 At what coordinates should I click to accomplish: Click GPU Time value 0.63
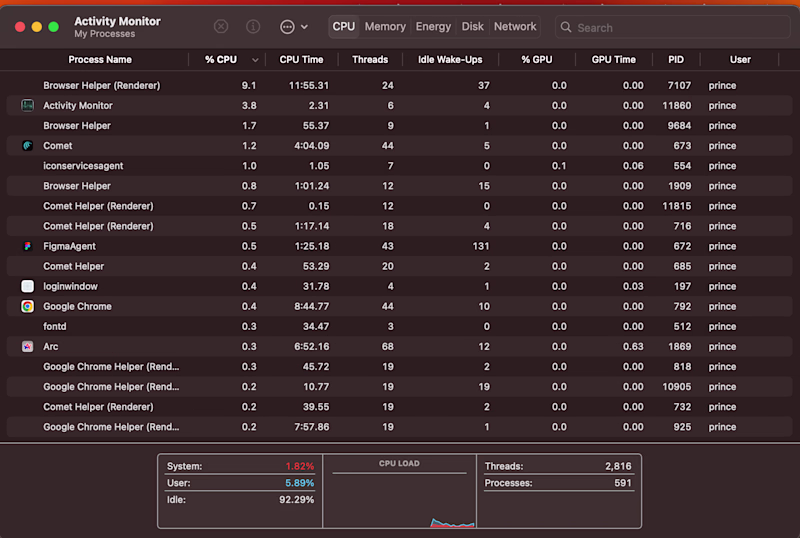click(633, 347)
